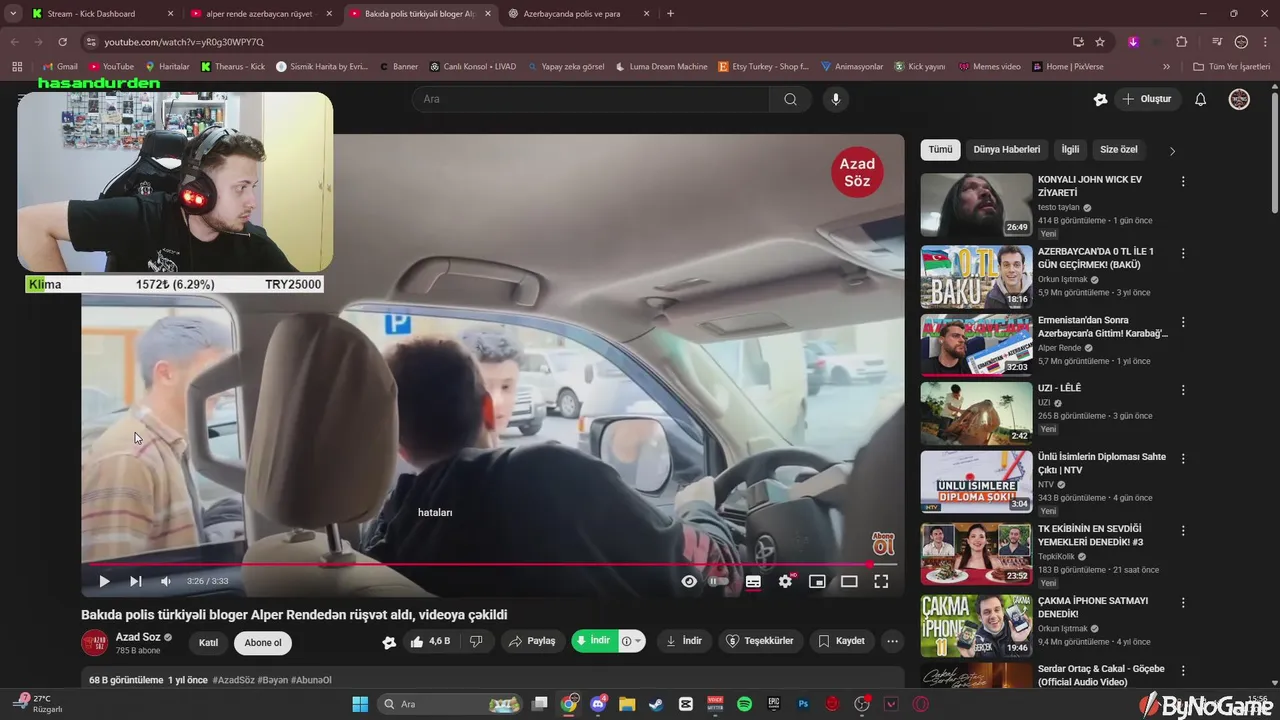Image resolution: width=1280 pixels, height=720 pixels.
Task: Open the Gmail bookmark
Action: click(x=58, y=67)
